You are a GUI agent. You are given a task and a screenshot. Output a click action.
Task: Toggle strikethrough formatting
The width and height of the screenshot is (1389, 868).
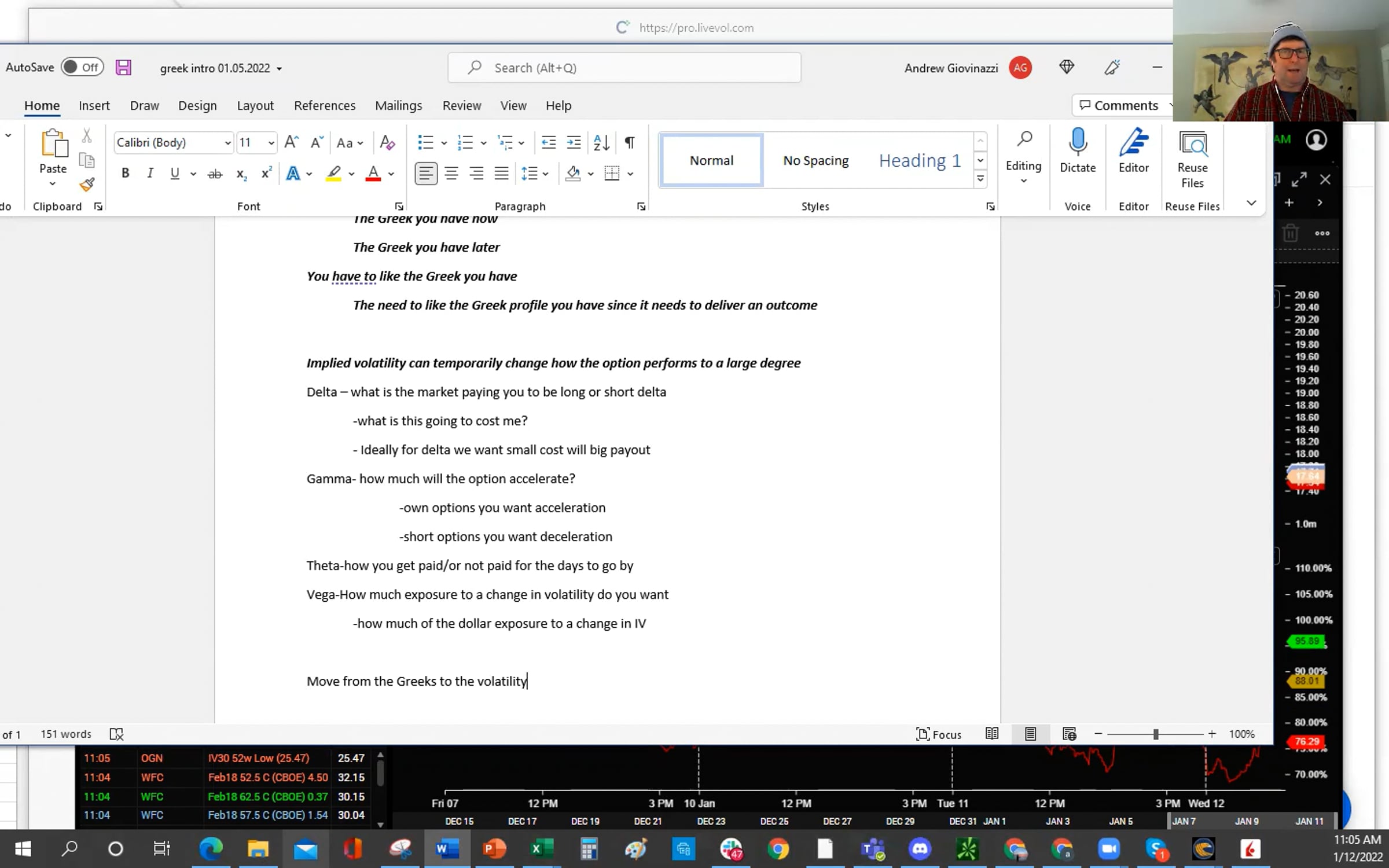pos(215,173)
